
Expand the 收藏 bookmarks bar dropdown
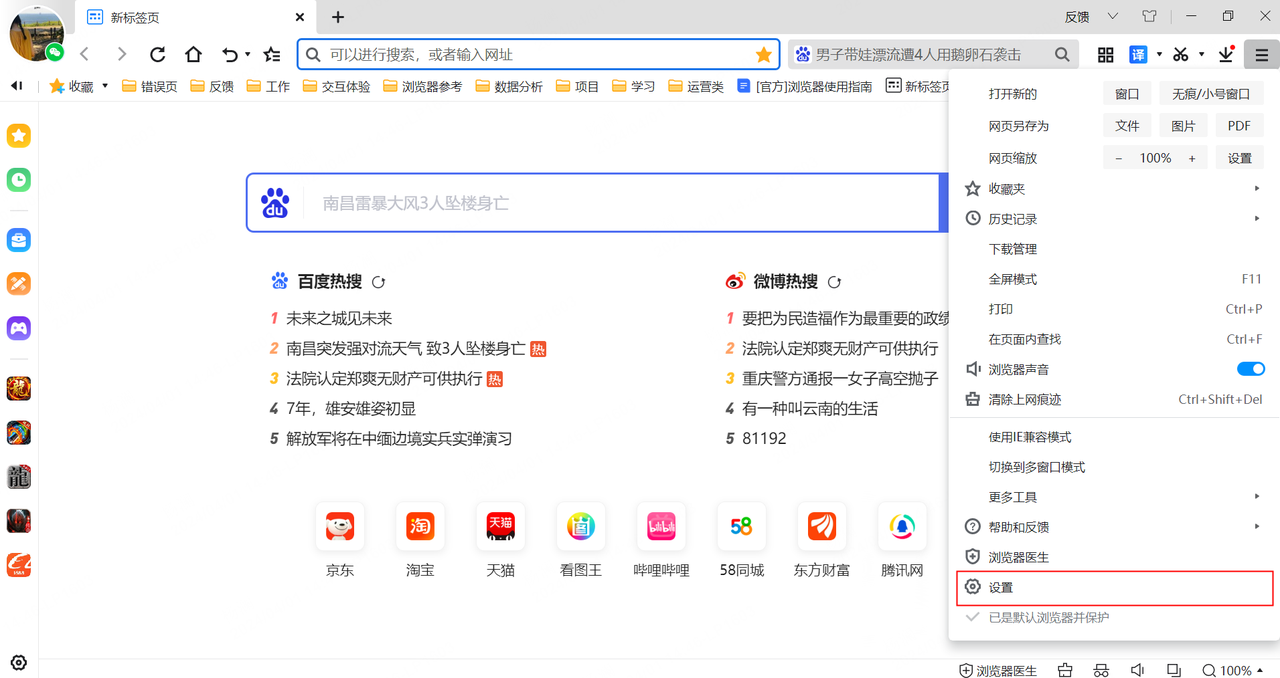pyautogui.click(x=104, y=86)
